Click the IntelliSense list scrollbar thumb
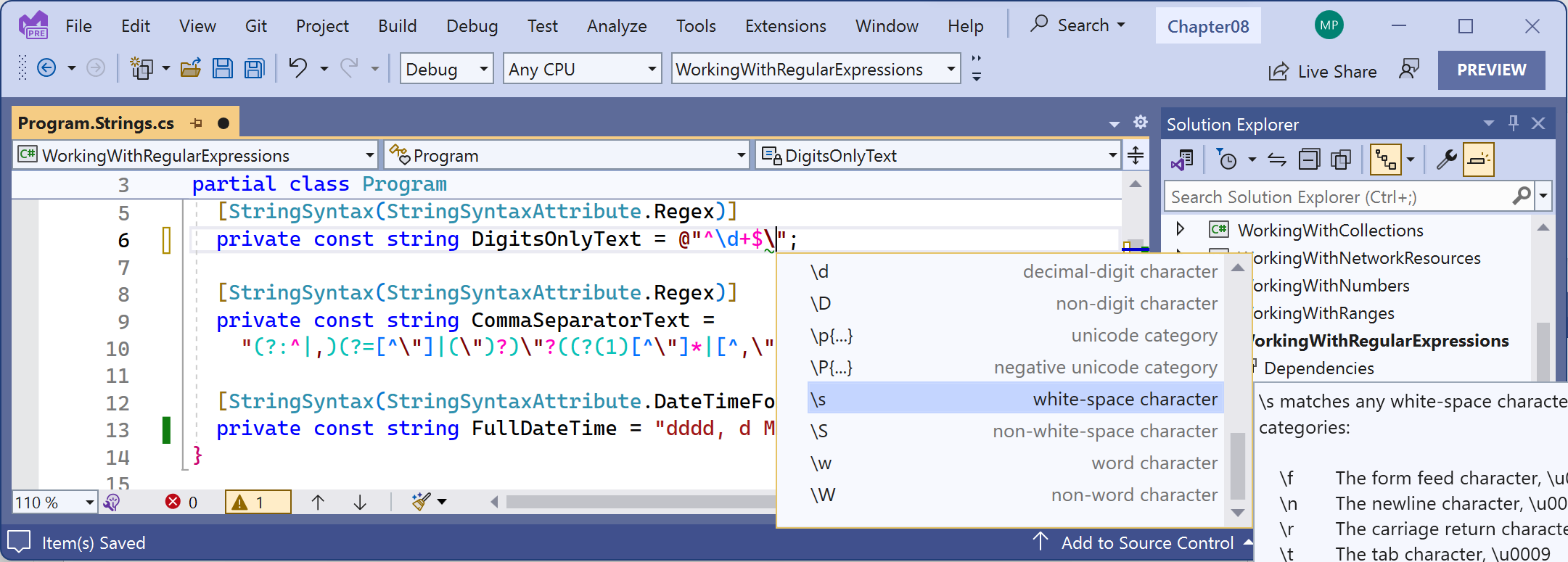 pos(1238,466)
